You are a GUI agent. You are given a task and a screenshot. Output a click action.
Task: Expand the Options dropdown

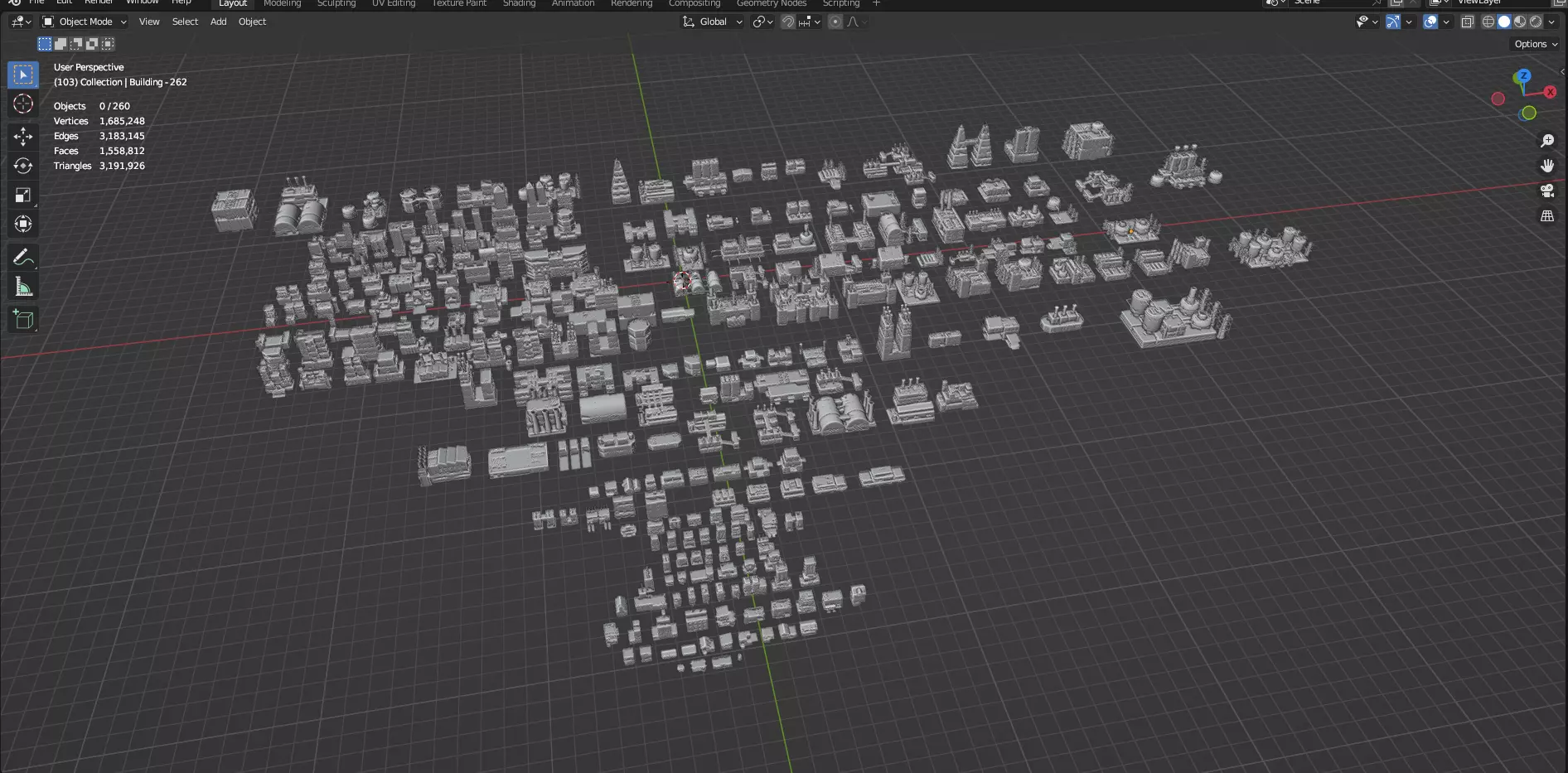click(x=1536, y=44)
